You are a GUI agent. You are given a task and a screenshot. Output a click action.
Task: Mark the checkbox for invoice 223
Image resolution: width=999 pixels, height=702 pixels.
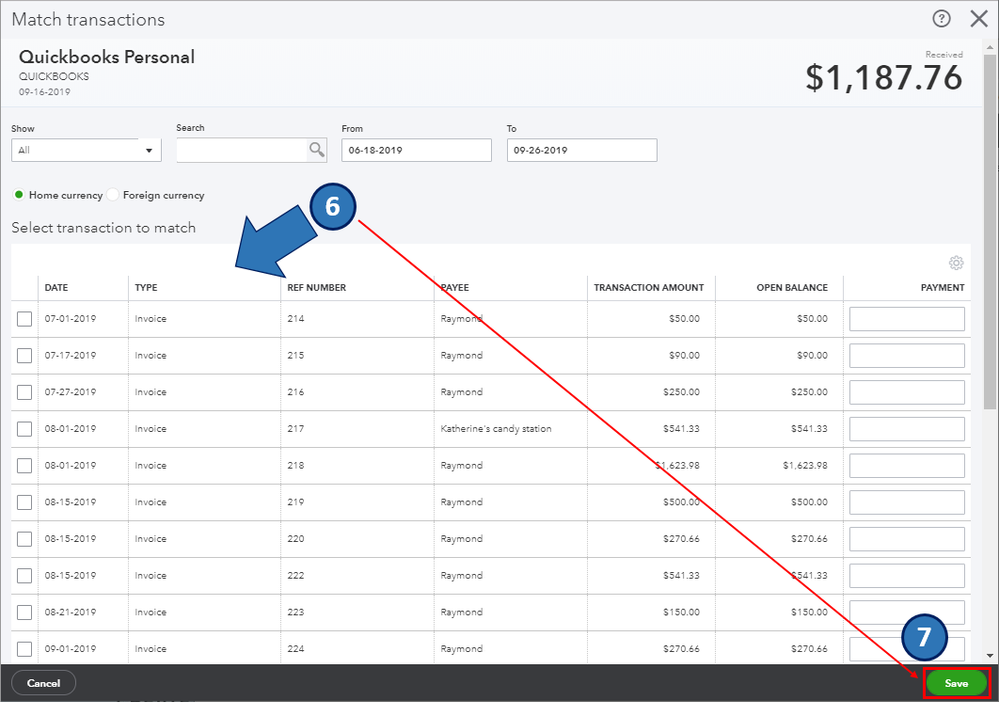24,612
